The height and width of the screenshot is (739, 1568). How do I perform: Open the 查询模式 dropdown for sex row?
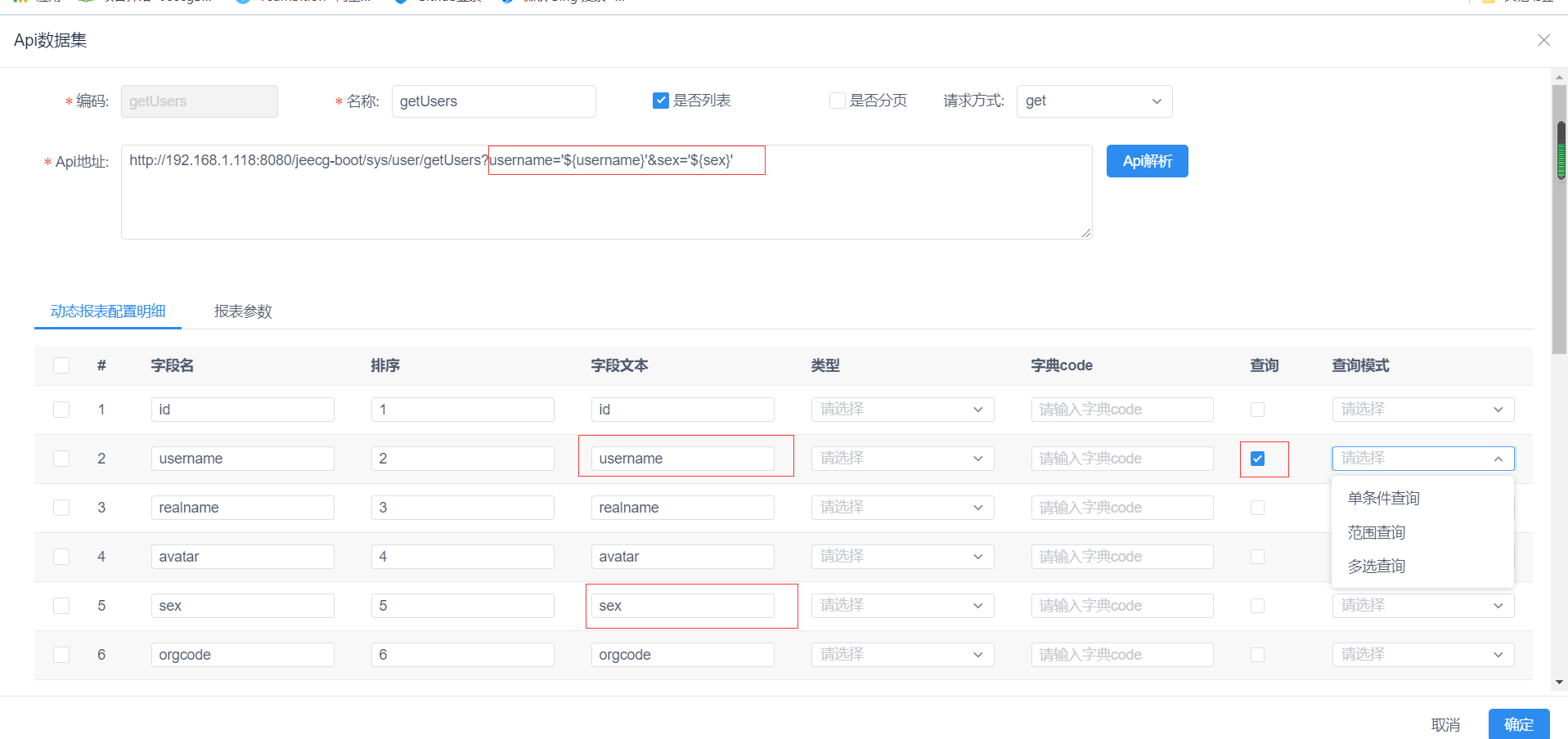pyautogui.click(x=1423, y=606)
